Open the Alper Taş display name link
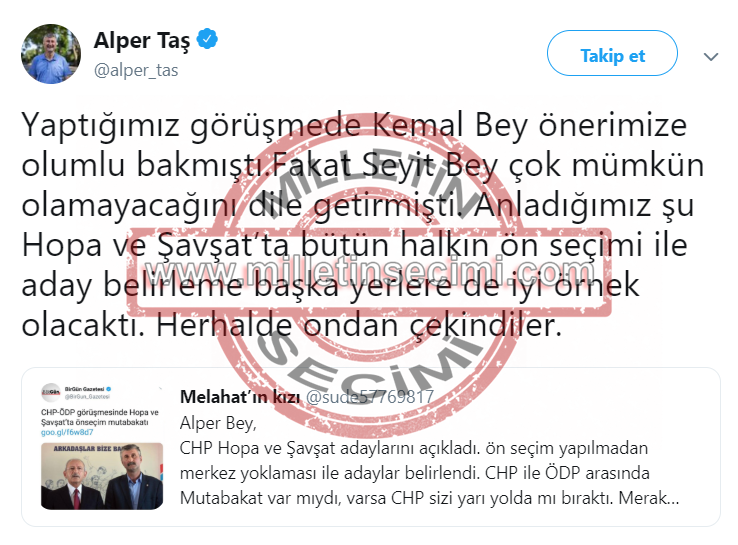The height and width of the screenshot is (545, 738). point(142,40)
